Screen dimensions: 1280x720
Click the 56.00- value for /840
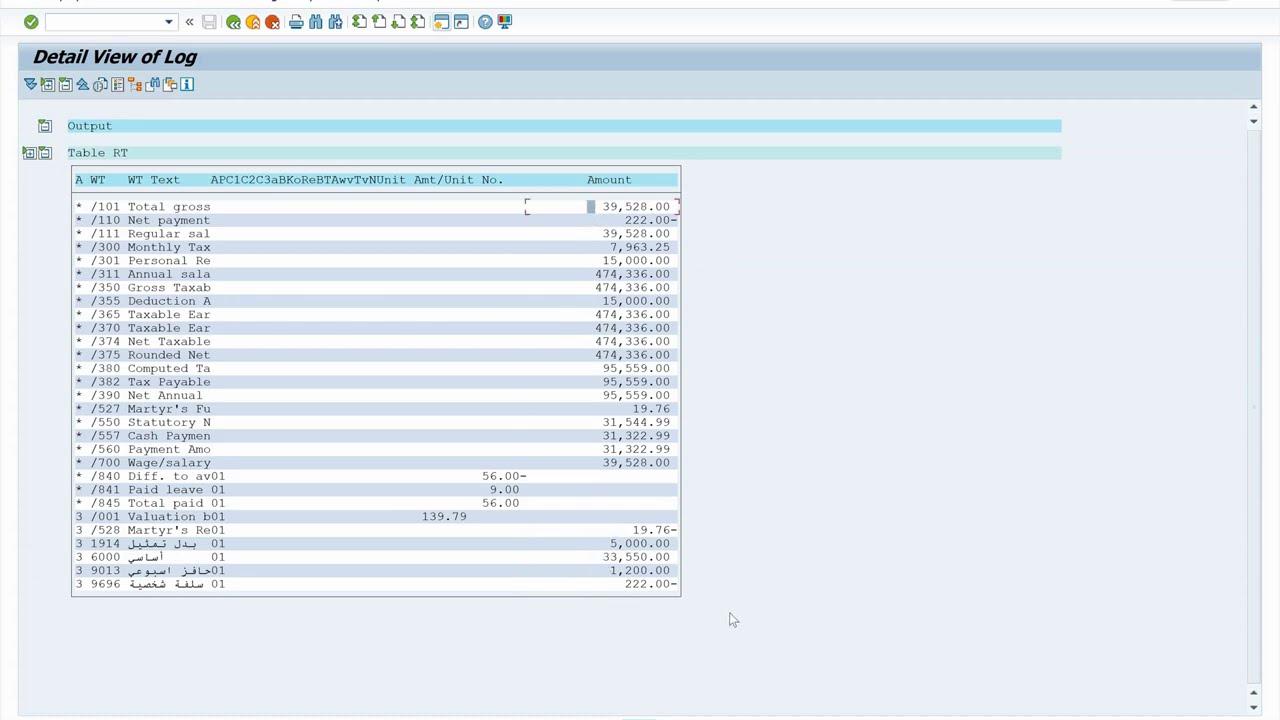tap(504, 477)
